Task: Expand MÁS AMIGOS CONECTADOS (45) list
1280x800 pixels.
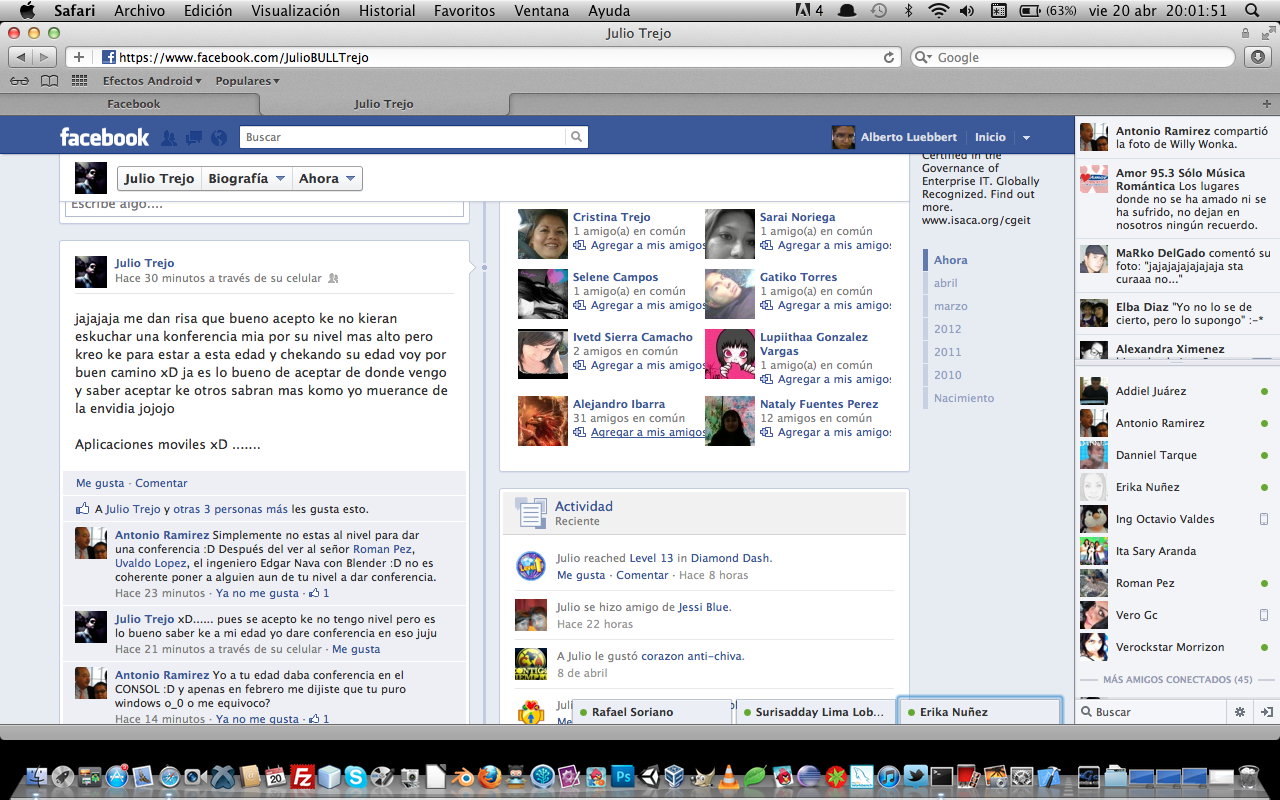Action: click(1177, 680)
